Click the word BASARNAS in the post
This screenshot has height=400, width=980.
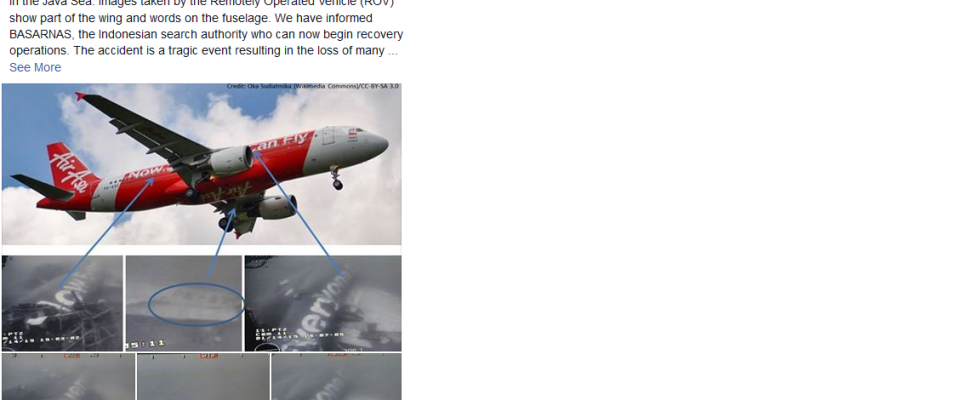tap(41, 35)
